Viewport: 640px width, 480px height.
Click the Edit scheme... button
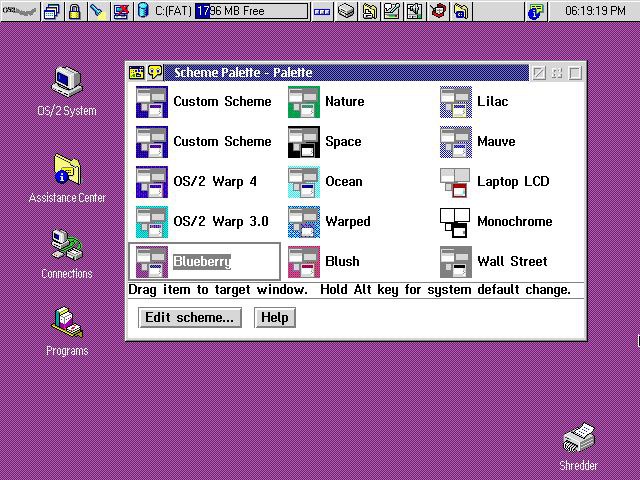coord(190,318)
